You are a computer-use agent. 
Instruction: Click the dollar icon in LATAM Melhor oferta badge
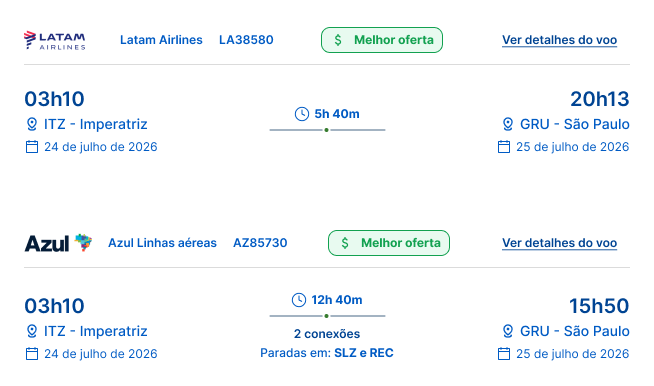coord(338,40)
